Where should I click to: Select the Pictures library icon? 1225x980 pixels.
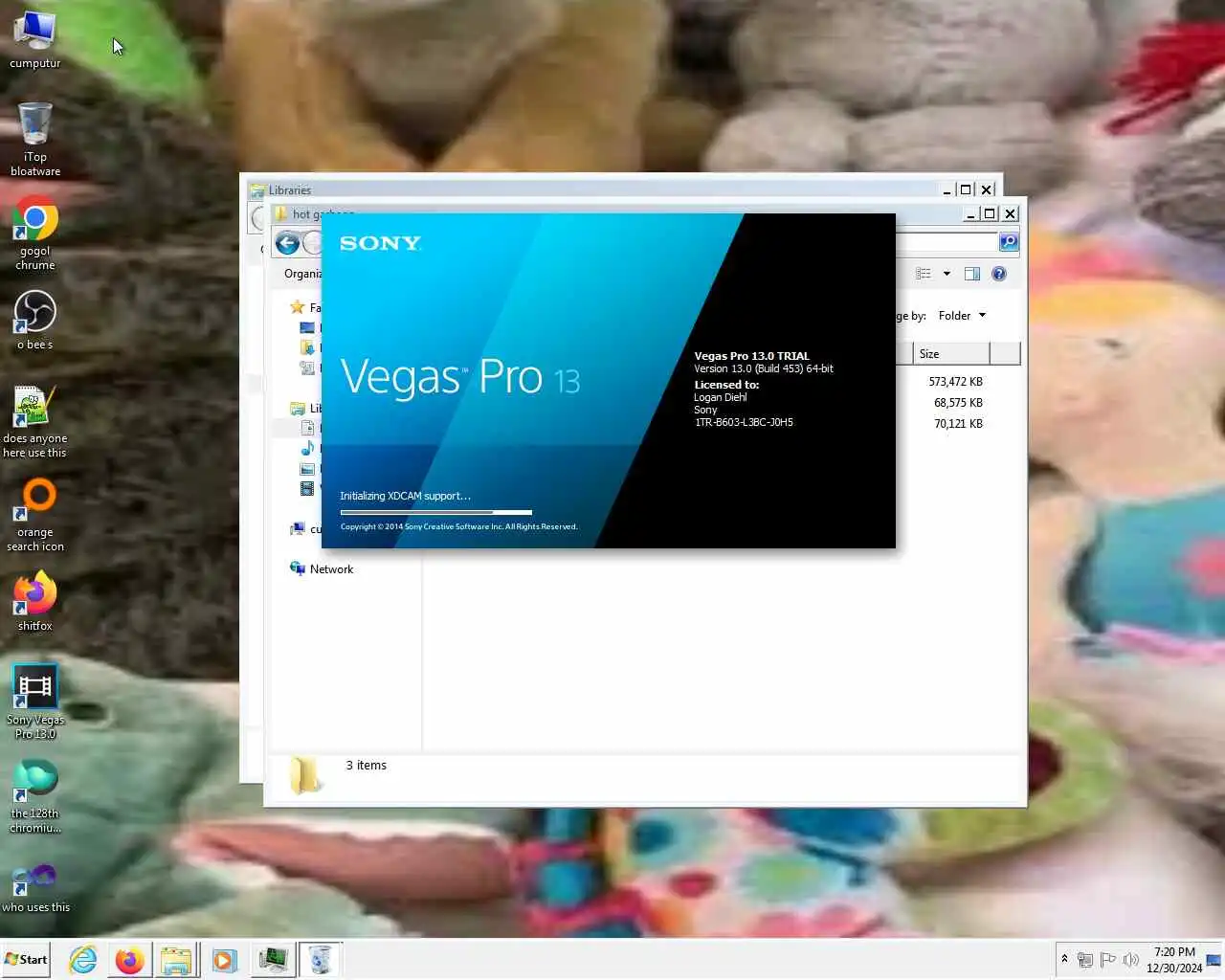click(x=307, y=469)
